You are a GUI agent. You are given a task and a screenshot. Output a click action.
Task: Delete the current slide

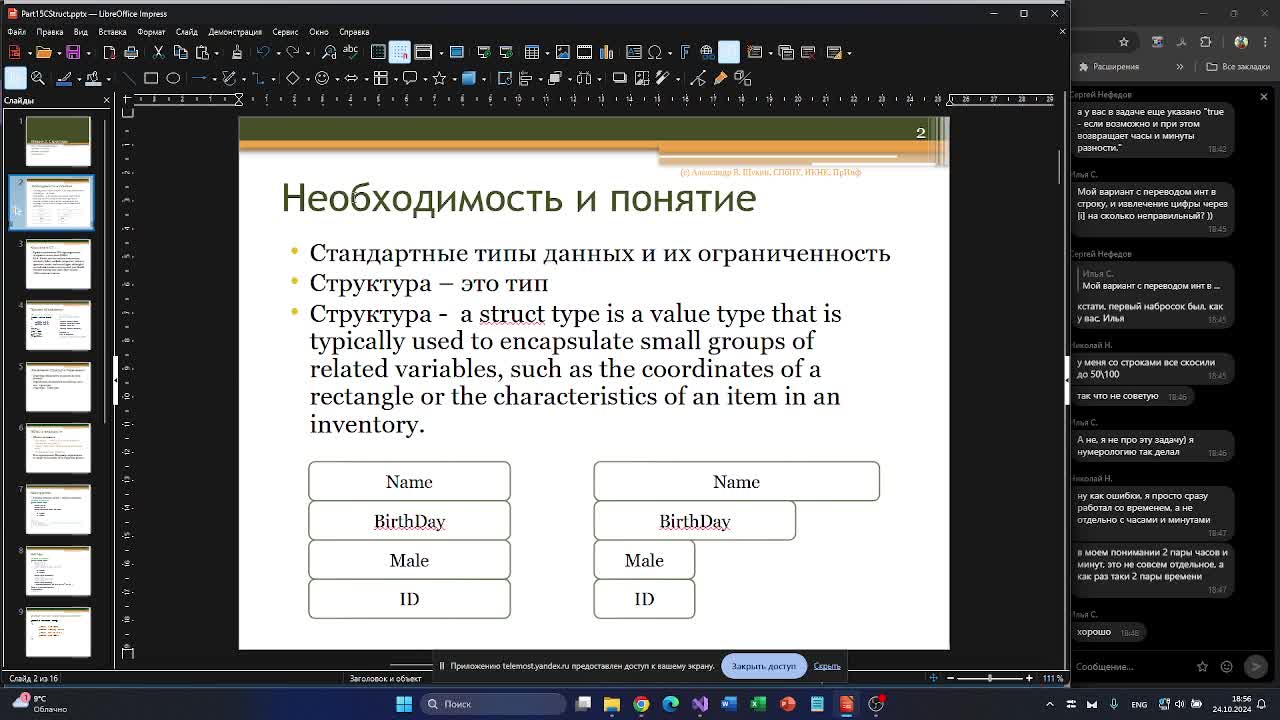tap(808, 52)
